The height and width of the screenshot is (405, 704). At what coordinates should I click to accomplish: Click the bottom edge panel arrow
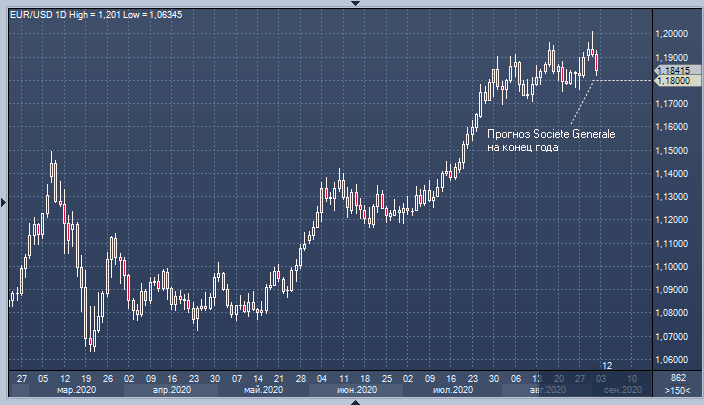point(351,401)
